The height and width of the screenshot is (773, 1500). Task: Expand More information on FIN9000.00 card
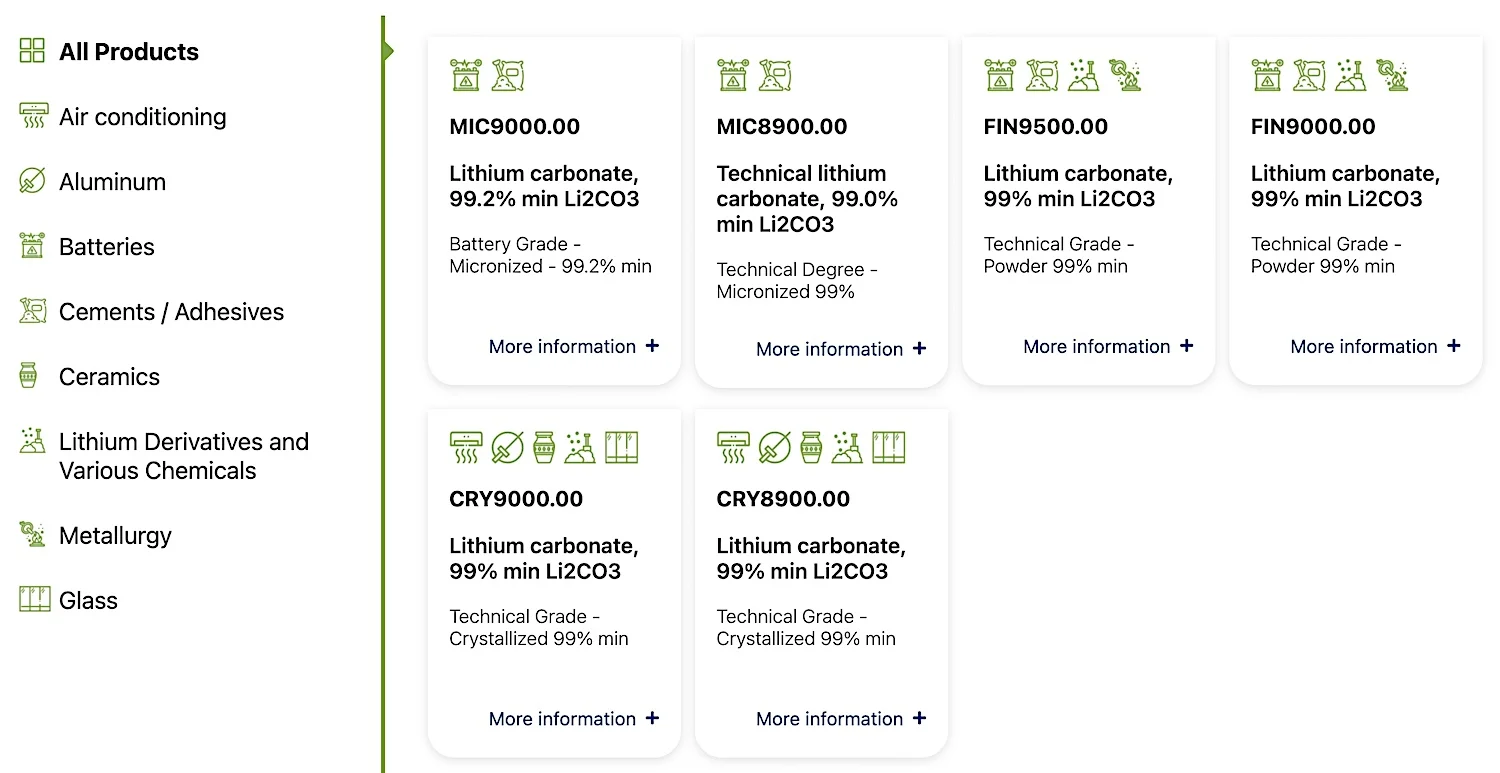tap(1375, 346)
